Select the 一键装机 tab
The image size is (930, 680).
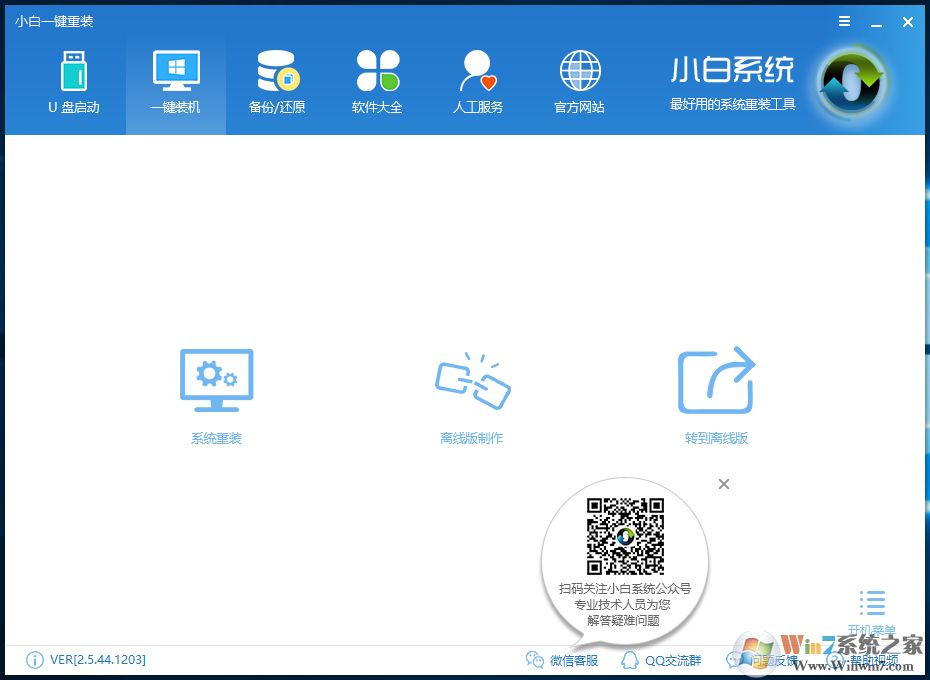click(175, 80)
